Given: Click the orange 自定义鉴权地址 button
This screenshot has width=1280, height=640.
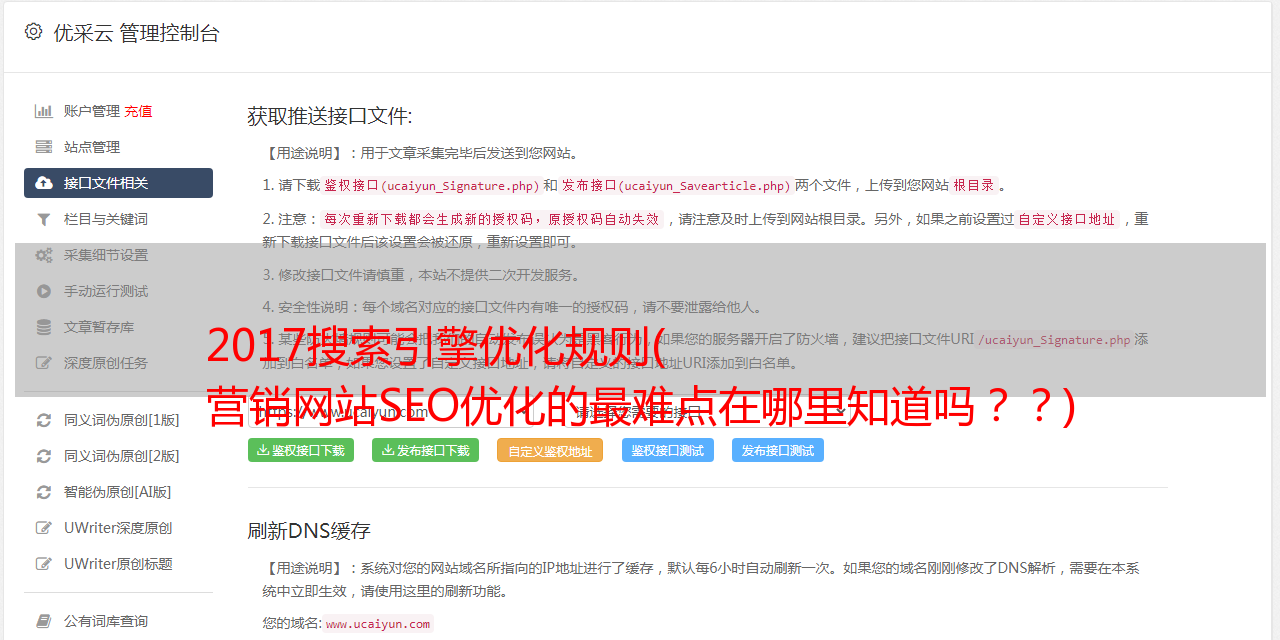Looking at the screenshot, I should [550, 450].
